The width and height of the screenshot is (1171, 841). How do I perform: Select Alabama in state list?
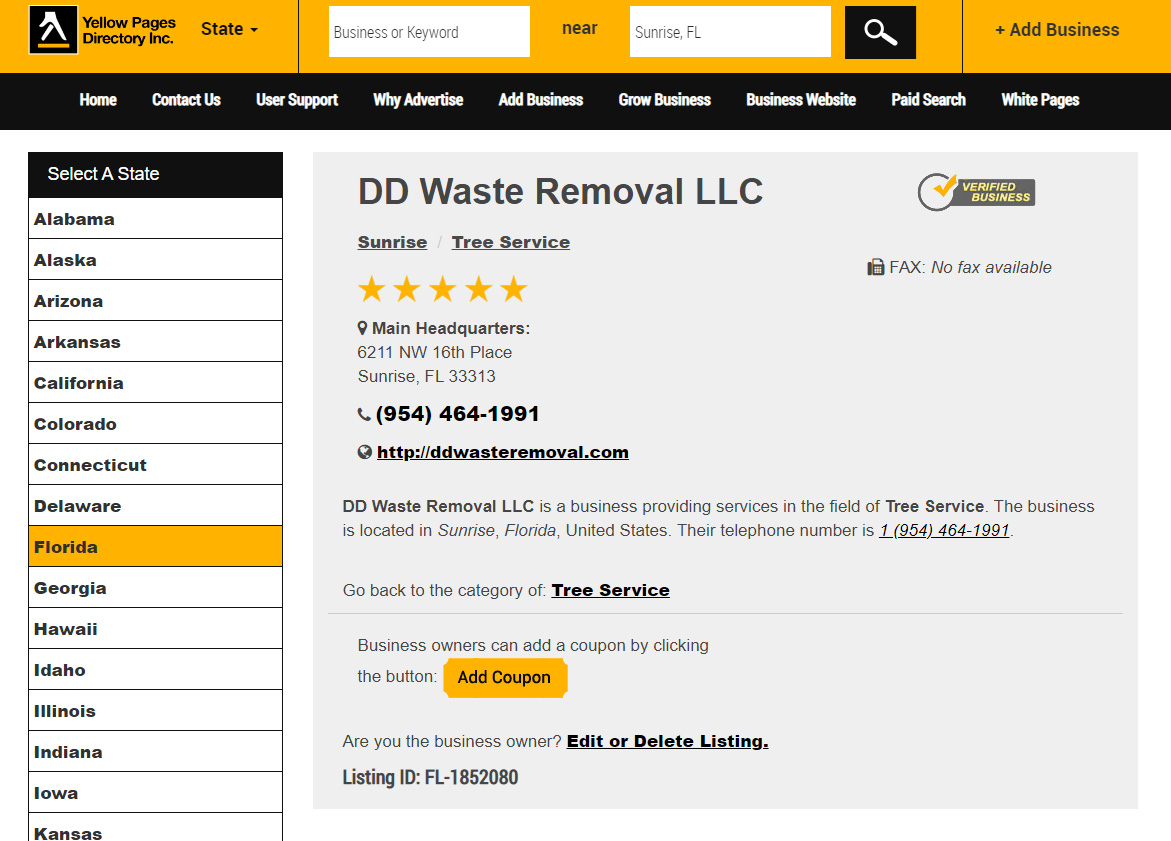click(x=155, y=219)
